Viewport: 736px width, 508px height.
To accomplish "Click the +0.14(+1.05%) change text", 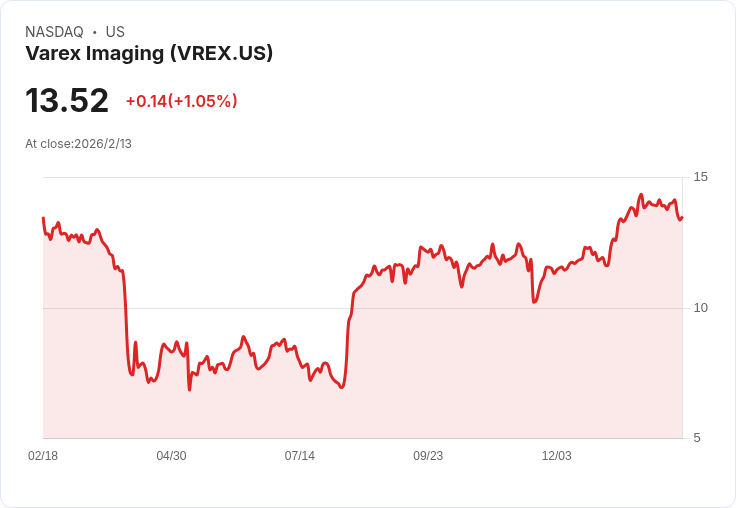I will tap(182, 101).
